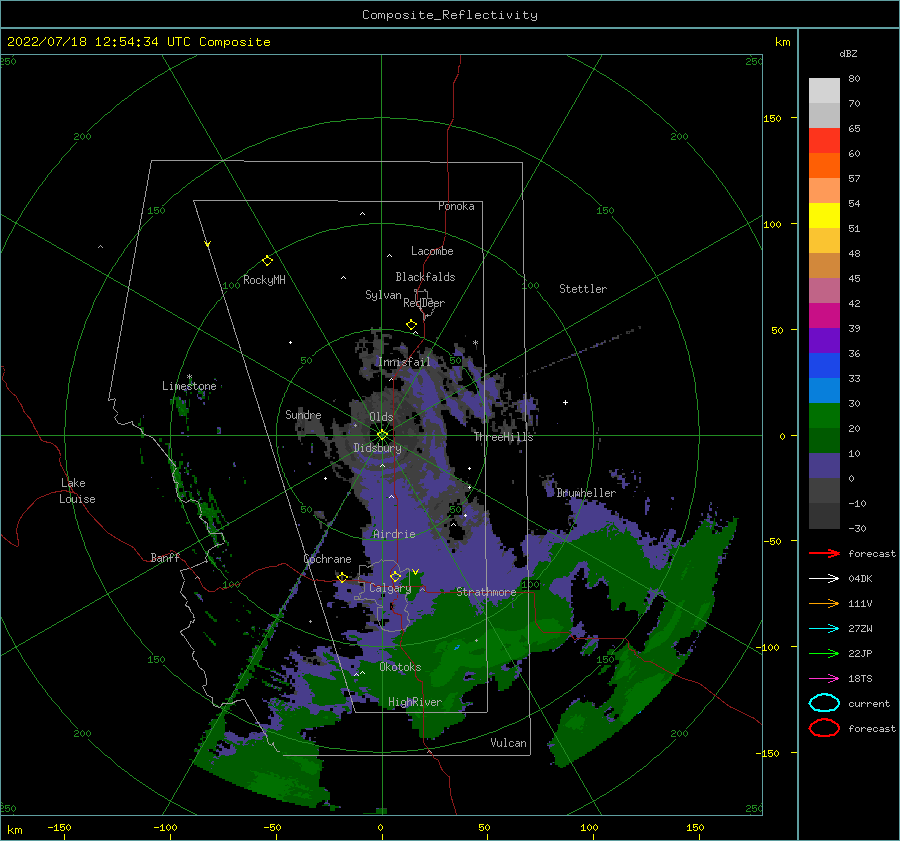This screenshot has height=841, width=900.
Task: Click the orange 111V arrow icon
Action: [x=824, y=603]
